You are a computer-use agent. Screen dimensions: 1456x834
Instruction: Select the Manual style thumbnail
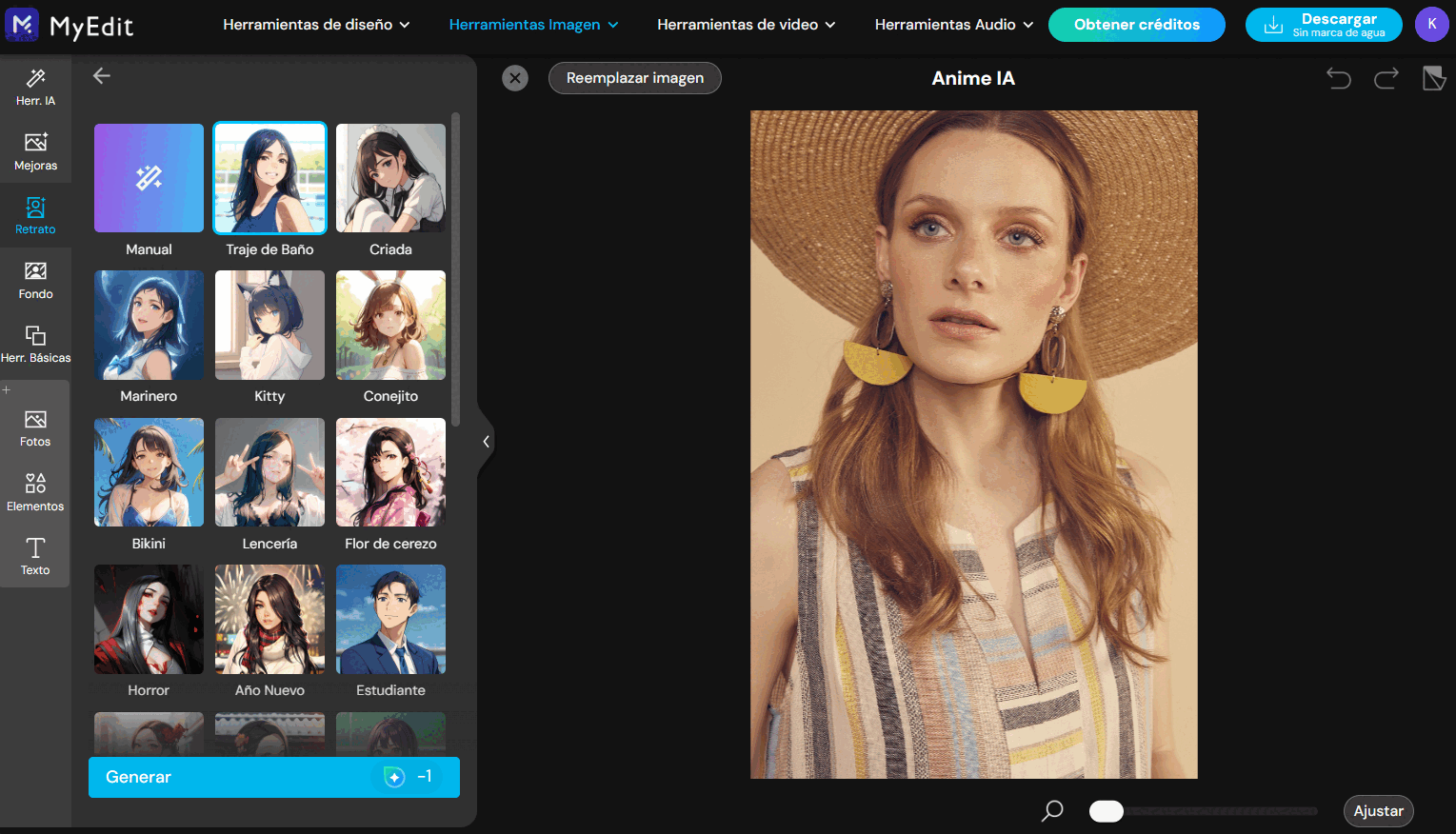coord(149,178)
